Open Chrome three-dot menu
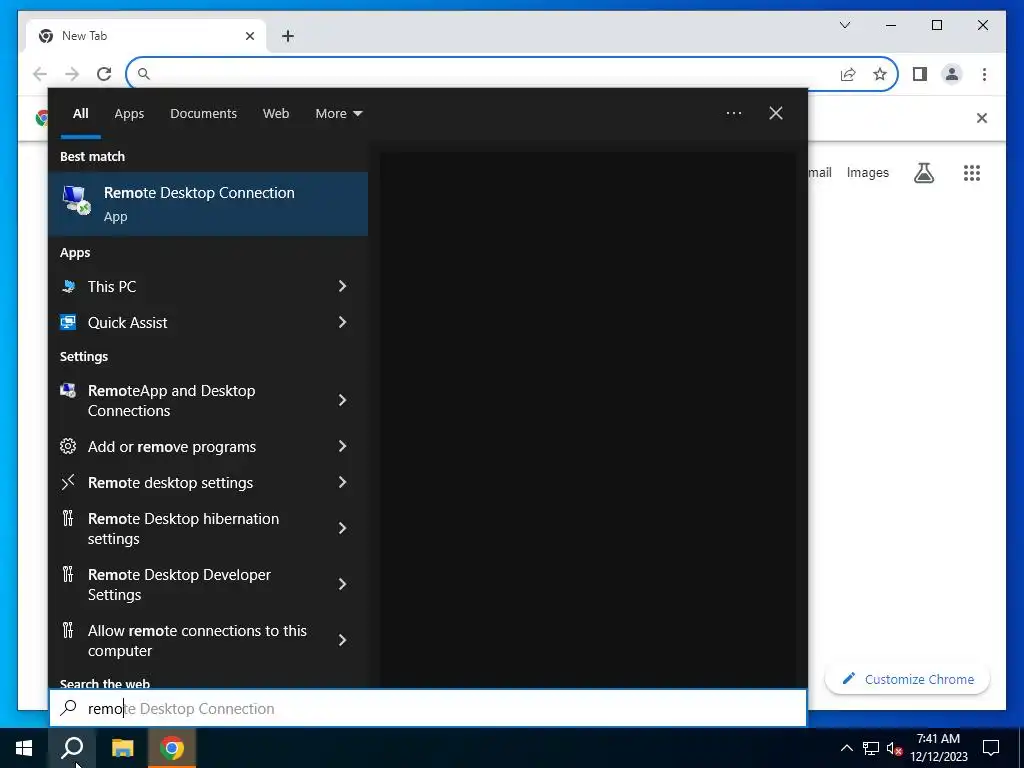This screenshot has height=768, width=1024. [x=984, y=74]
